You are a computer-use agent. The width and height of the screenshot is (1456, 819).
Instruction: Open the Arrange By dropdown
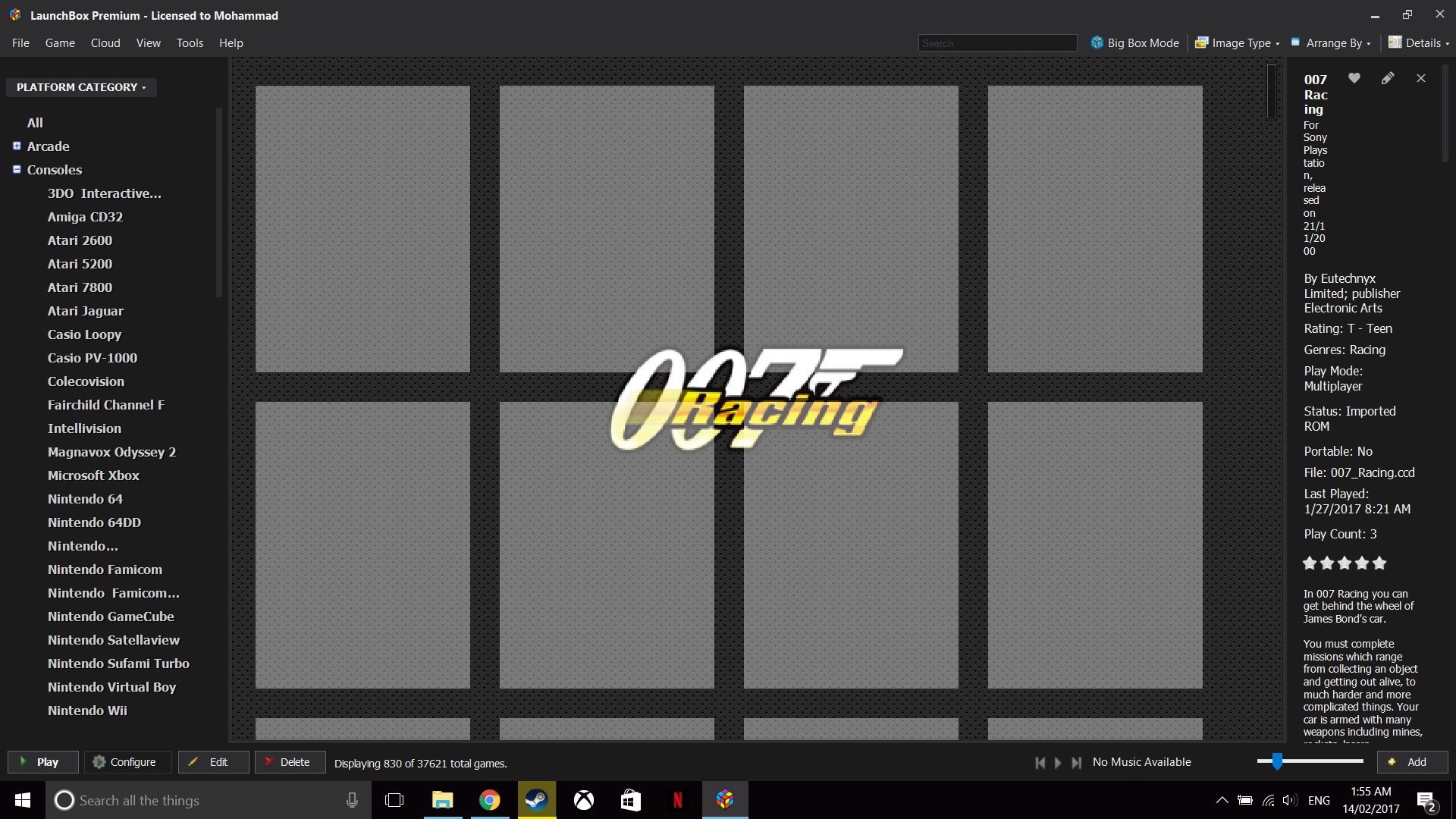tap(1331, 43)
